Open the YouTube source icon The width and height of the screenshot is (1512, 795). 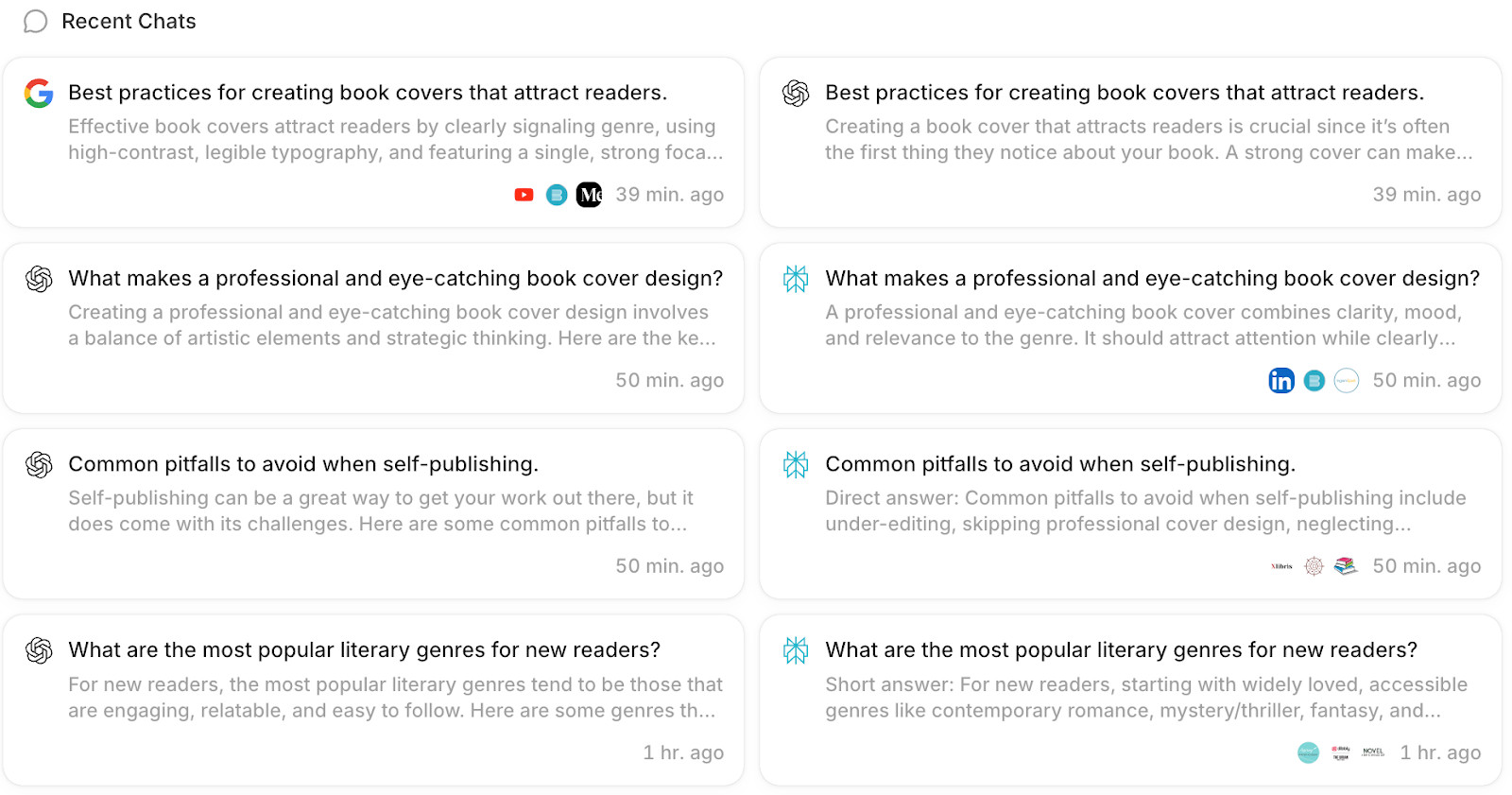pos(524,195)
